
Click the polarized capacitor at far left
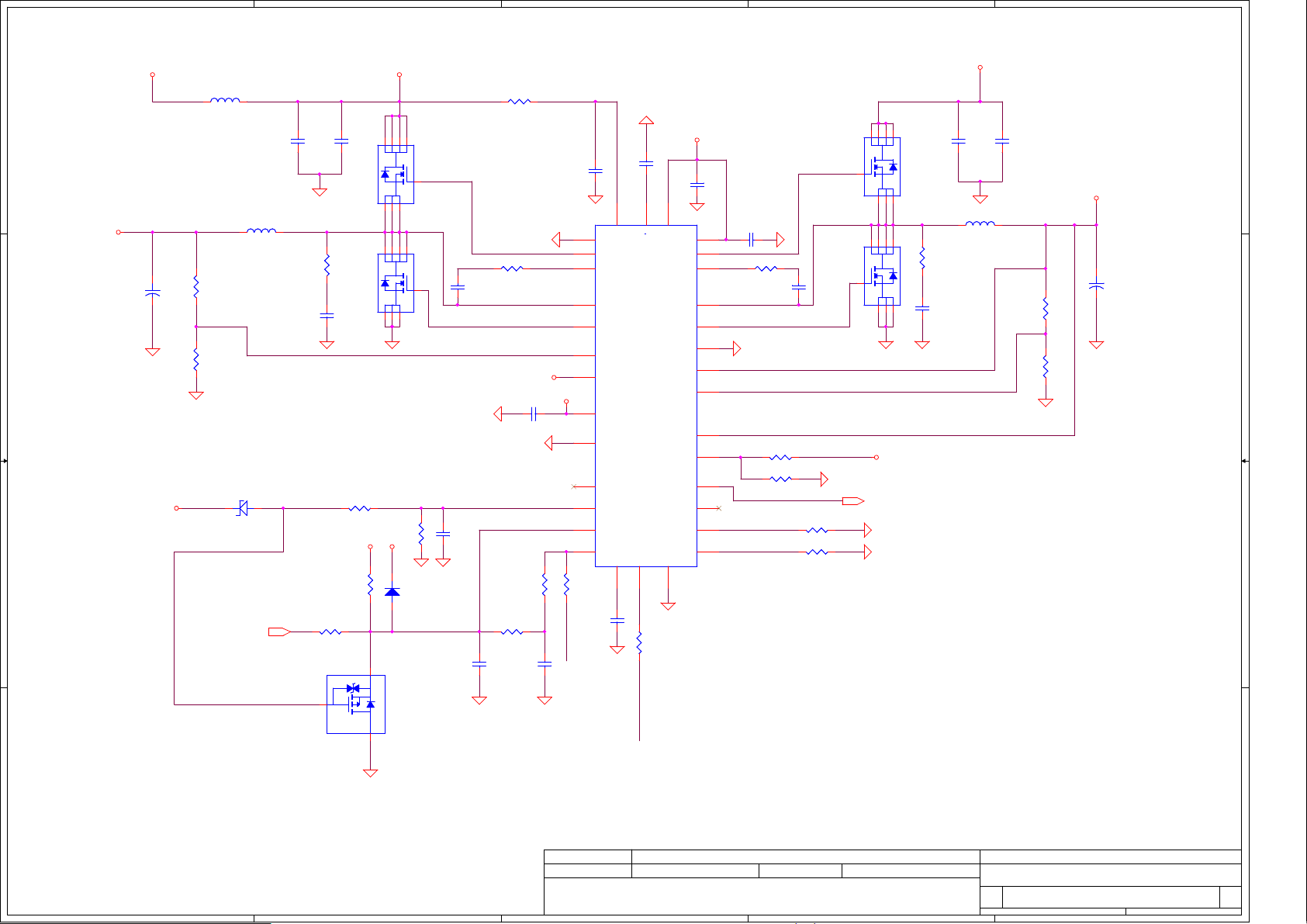click(x=153, y=293)
